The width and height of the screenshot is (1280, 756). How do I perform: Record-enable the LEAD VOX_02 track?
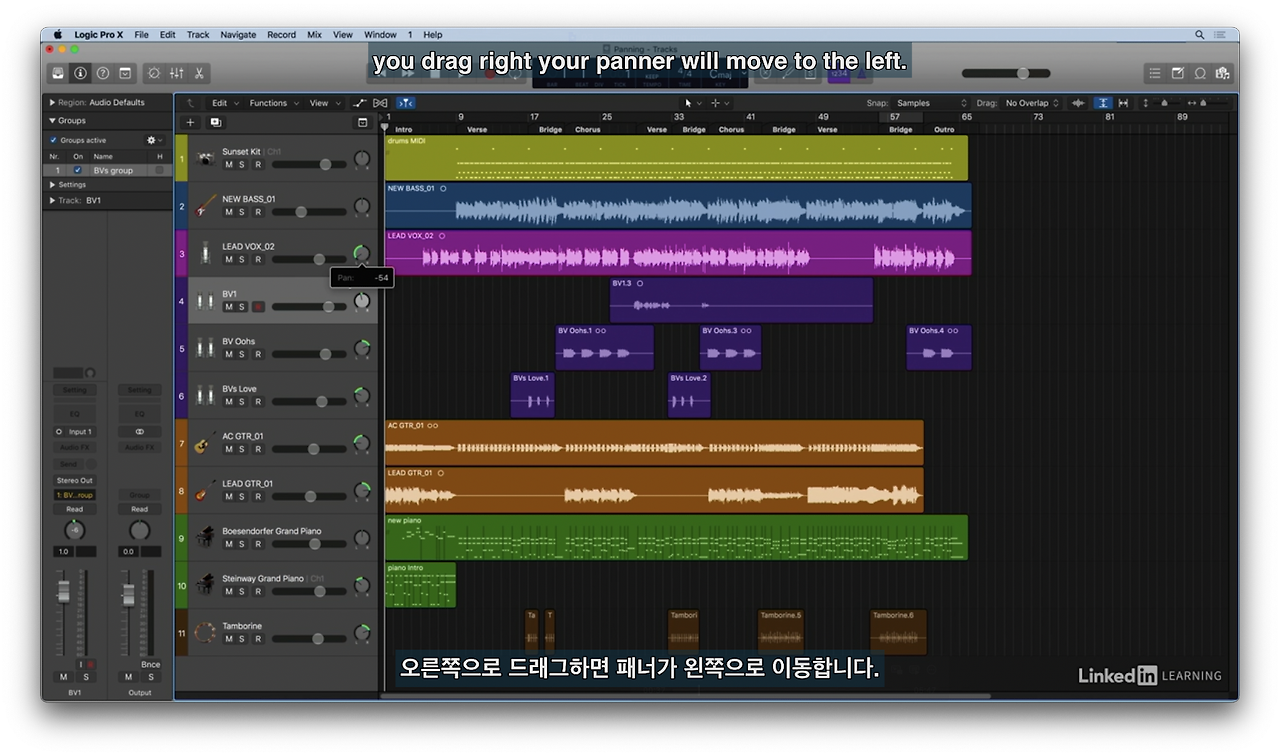(257, 259)
